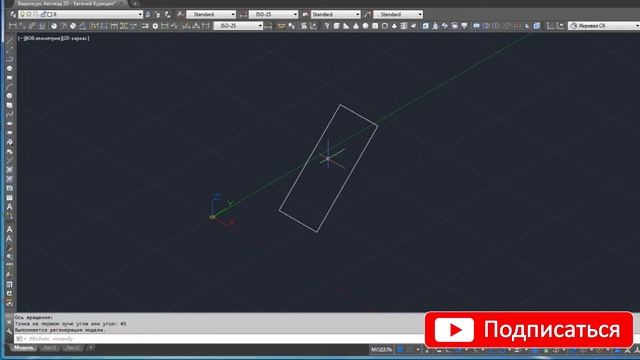Select the Line tool in the Draw toolbar
640x360 pixels.
(x=9, y=41)
